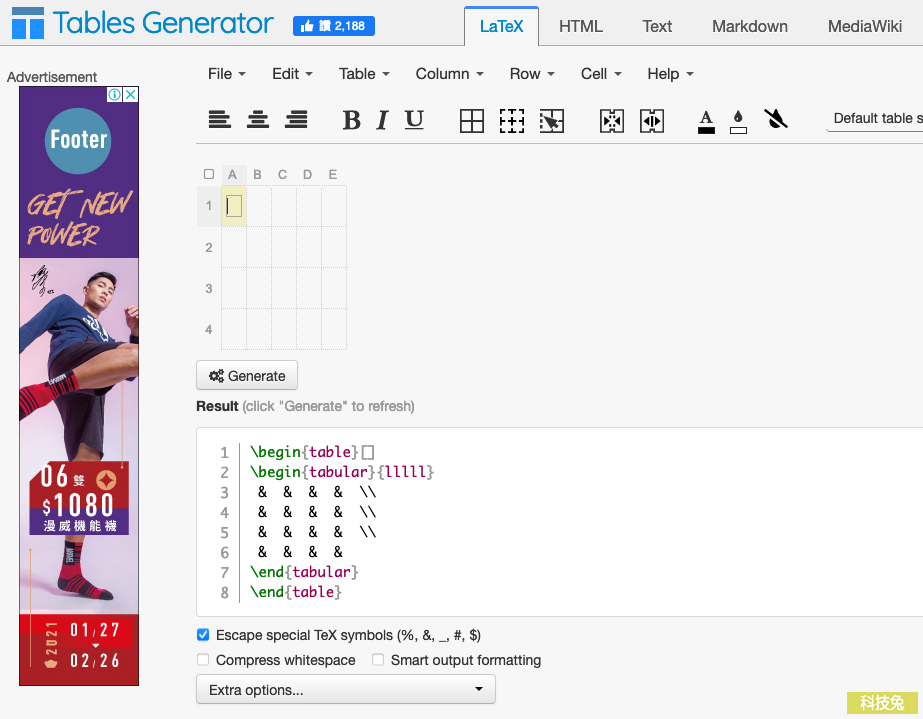Screen dimensions: 923x719
Task: Expand the Extra options dropdown
Action: (x=345, y=689)
